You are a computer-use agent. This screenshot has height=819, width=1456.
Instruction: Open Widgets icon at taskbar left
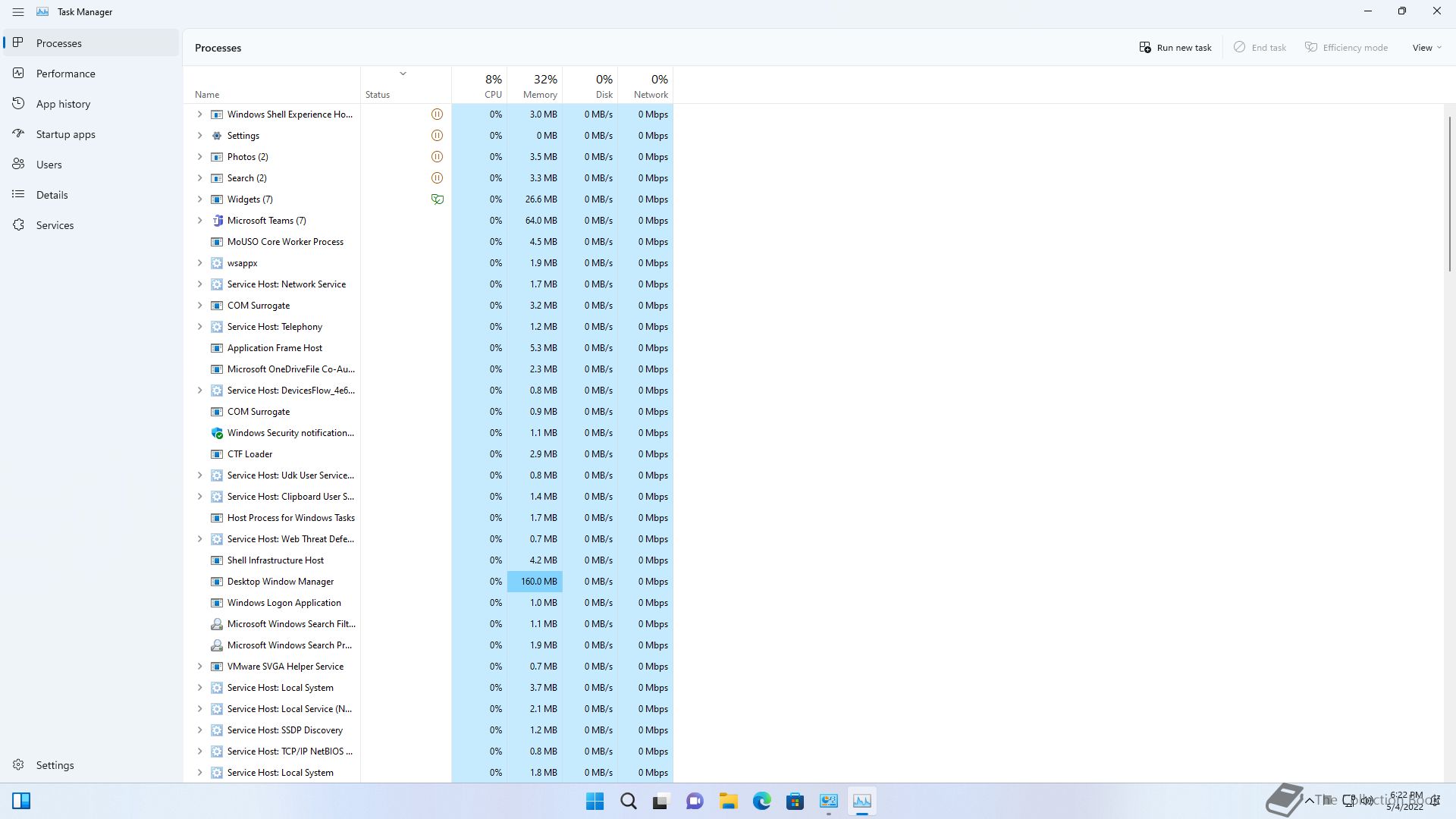click(x=21, y=801)
